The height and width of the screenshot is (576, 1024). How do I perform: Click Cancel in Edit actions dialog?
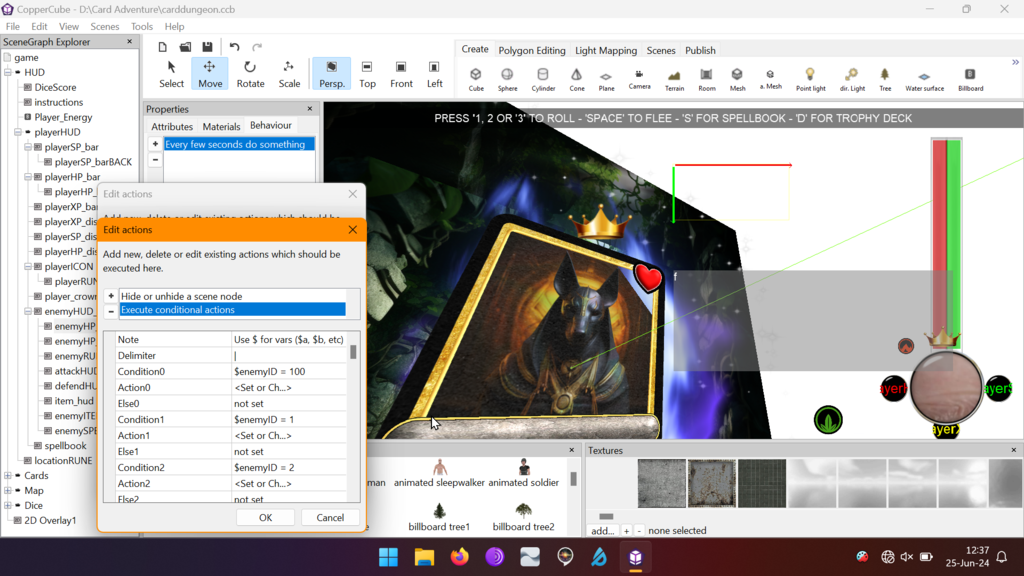pos(330,517)
